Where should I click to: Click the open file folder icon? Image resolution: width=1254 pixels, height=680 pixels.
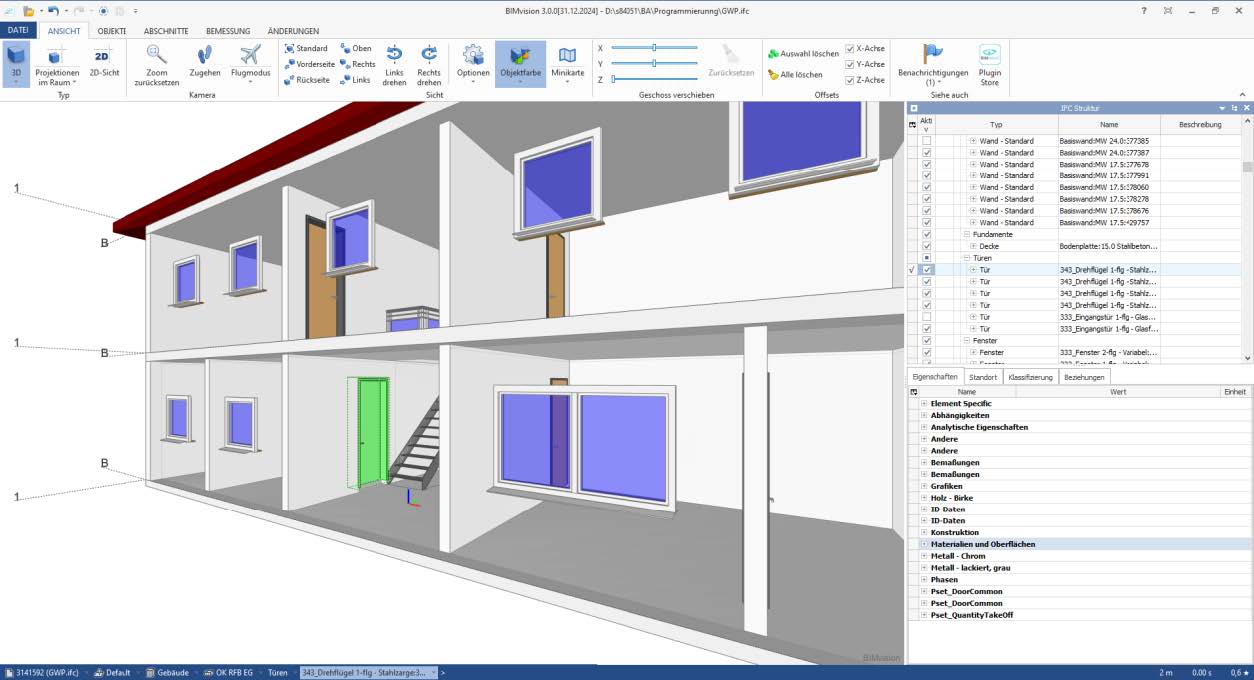click(30, 10)
